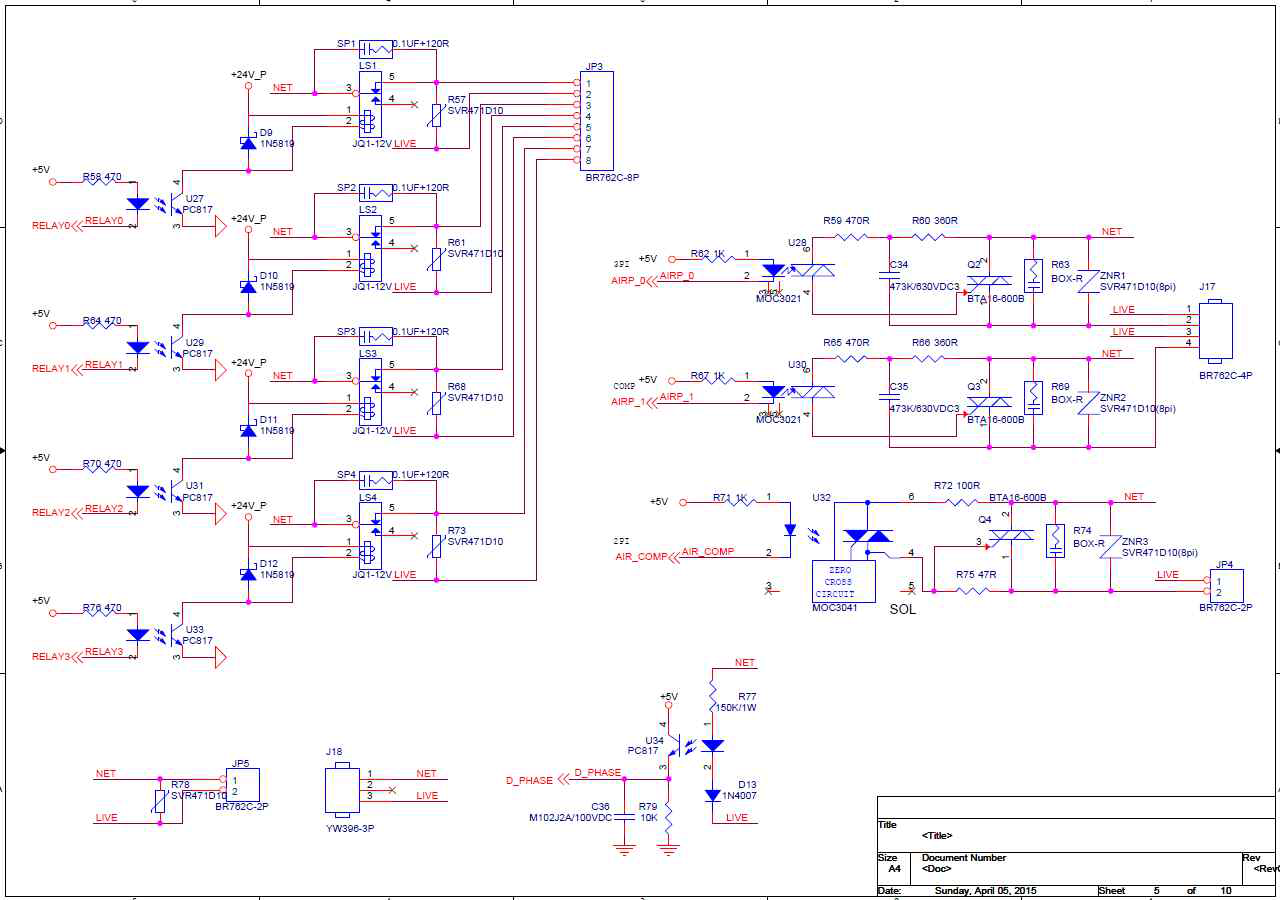Click the C34 capacitor symbol
Image resolution: width=1280 pixels, height=900 pixels.
tap(889, 274)
